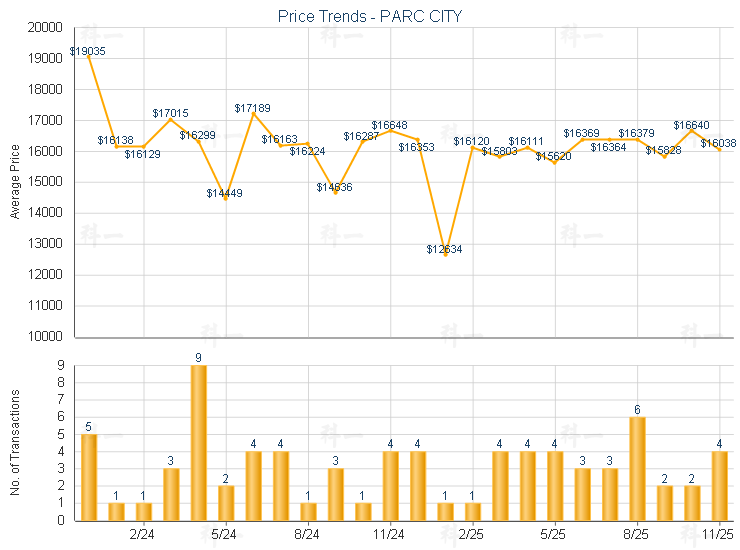Click the "Average Price" y-axis title
740x550 pixels.
[x=15, y=182]
